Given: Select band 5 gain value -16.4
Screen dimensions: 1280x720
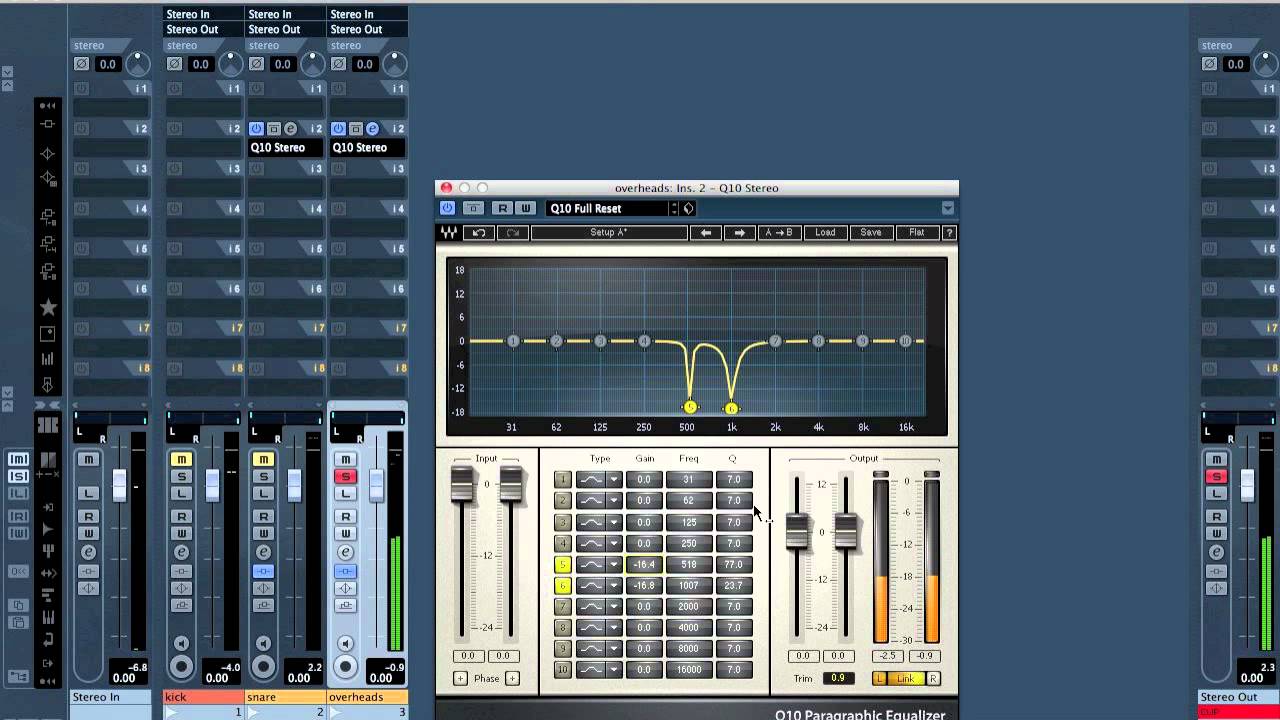Looking at the screenshot, I should click(x=644, y=565).
